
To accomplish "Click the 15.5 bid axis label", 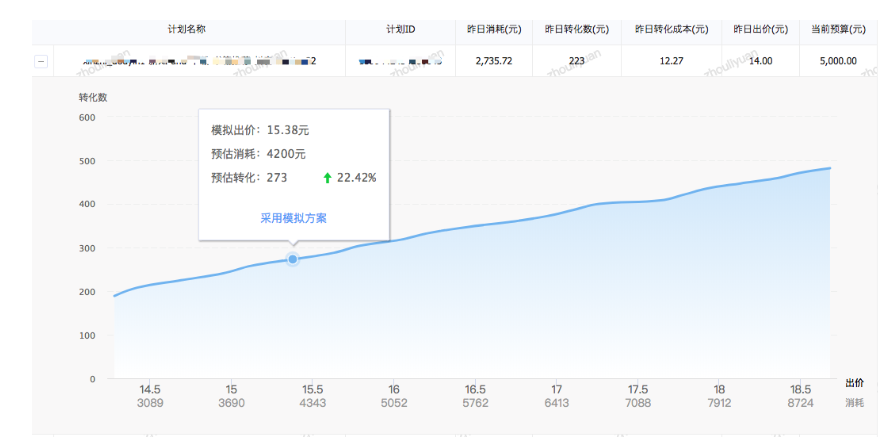I will click(313, 389).
